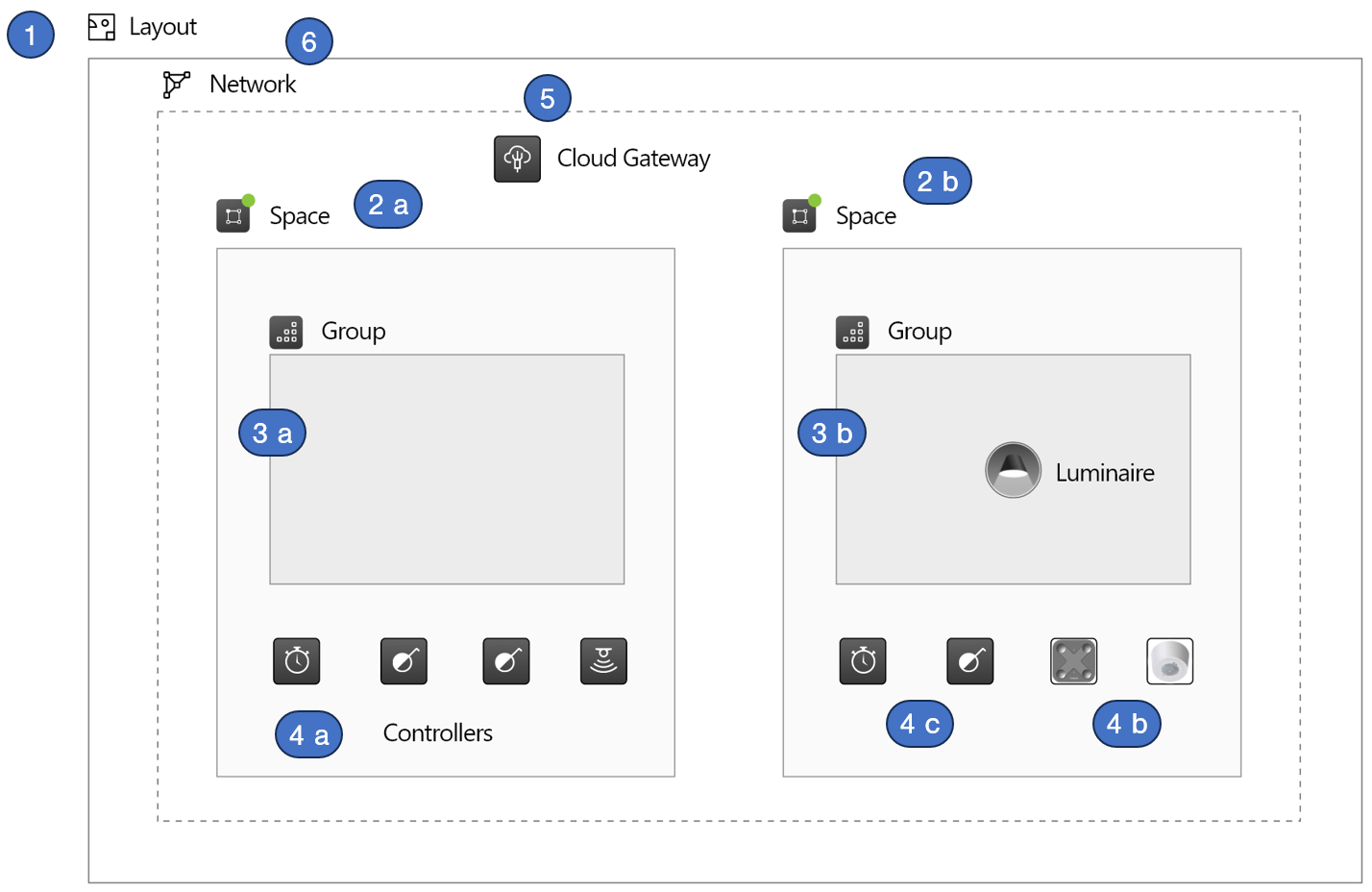Select the four-button X switch device
This screenshot has height=892, width=1372.
(x=1073, y=661)
